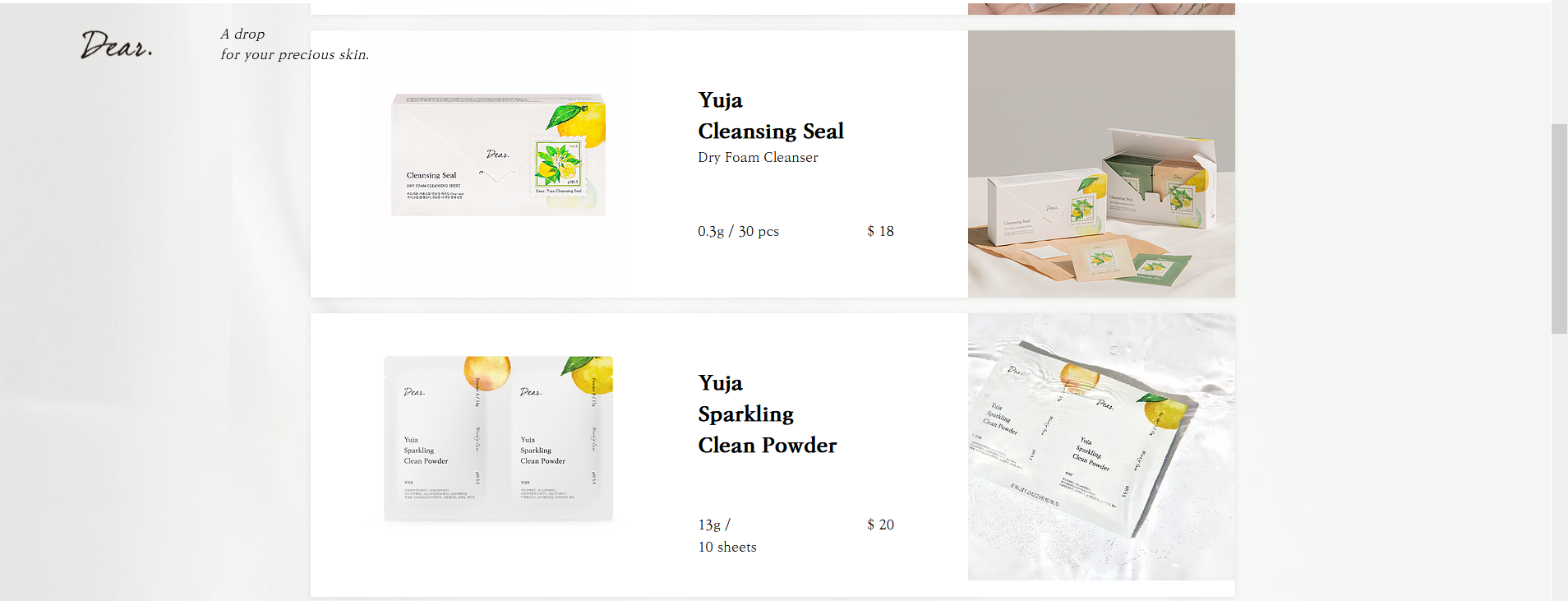
Task: Click the lemon stamp on Cleansing Seal box
Action: (558, 167)
